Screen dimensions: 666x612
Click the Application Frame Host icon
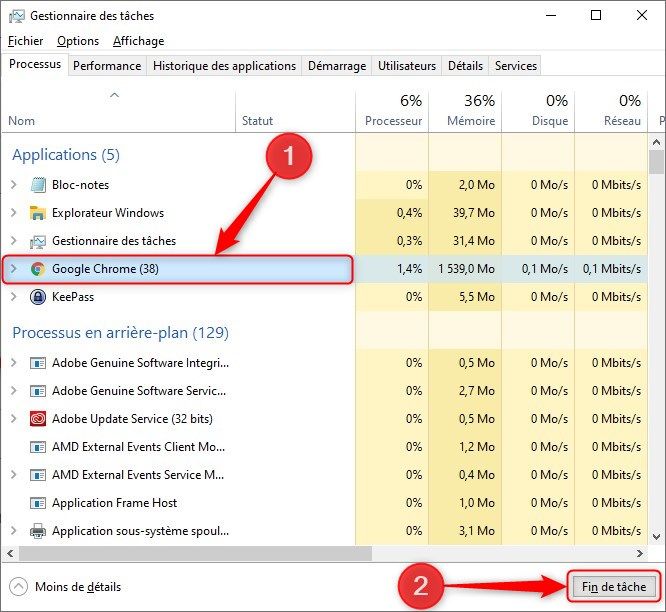click(38, 503)
